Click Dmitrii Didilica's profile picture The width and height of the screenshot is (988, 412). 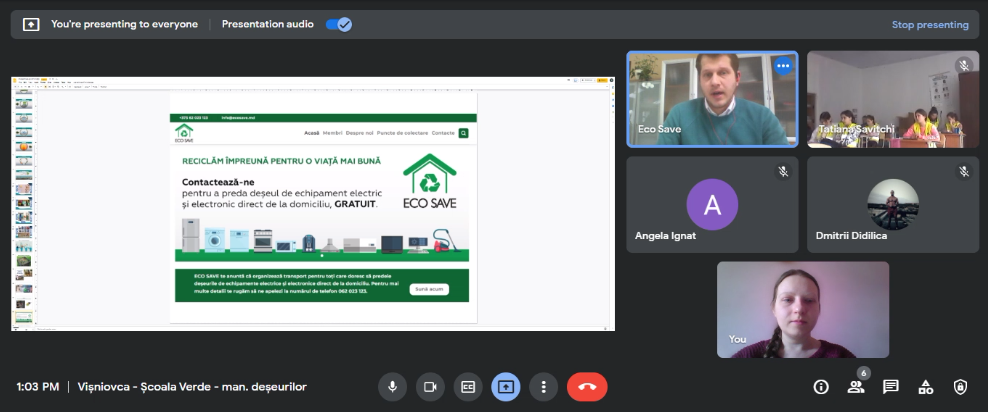click(893, 205)
